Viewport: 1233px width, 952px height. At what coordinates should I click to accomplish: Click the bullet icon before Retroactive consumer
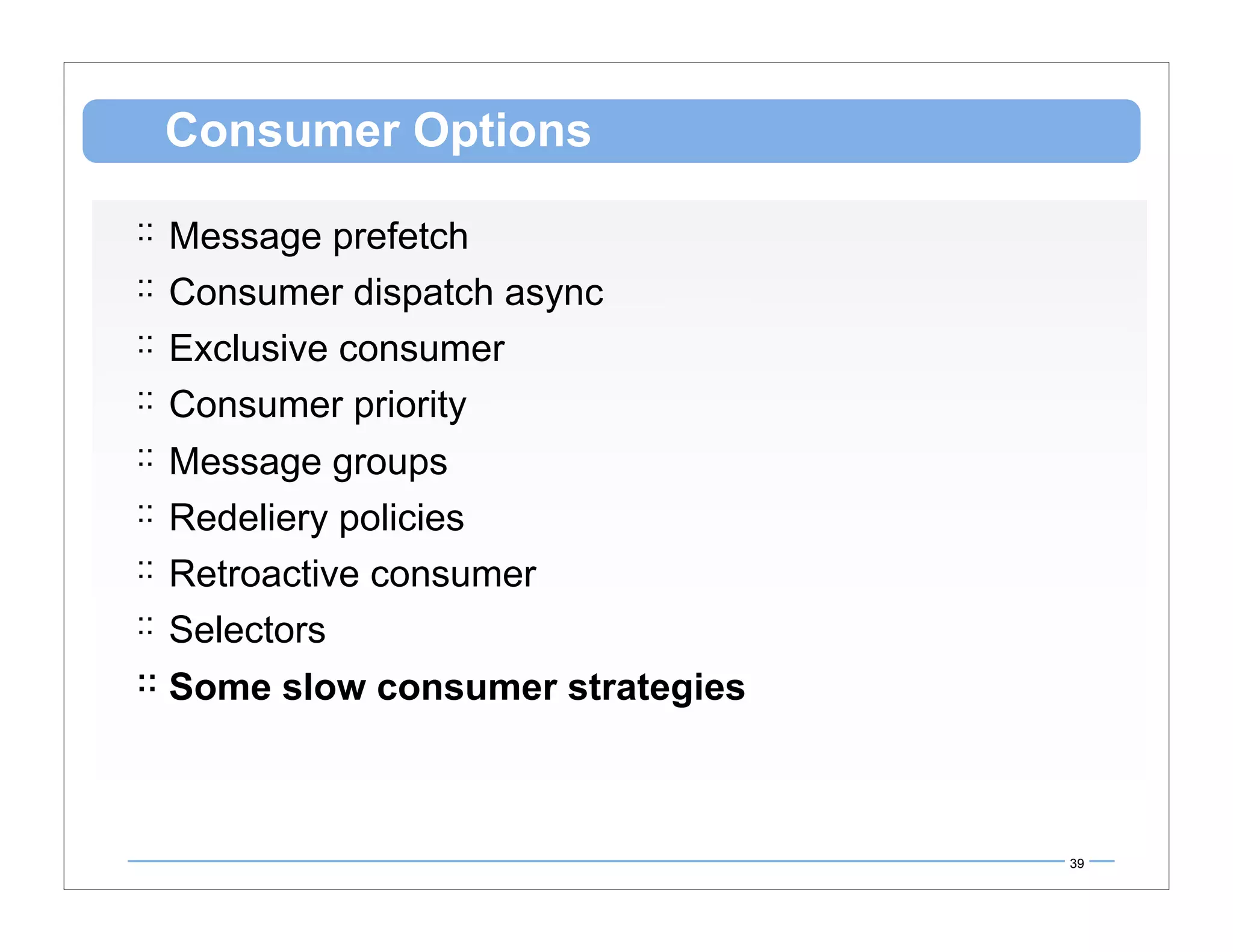145,569
